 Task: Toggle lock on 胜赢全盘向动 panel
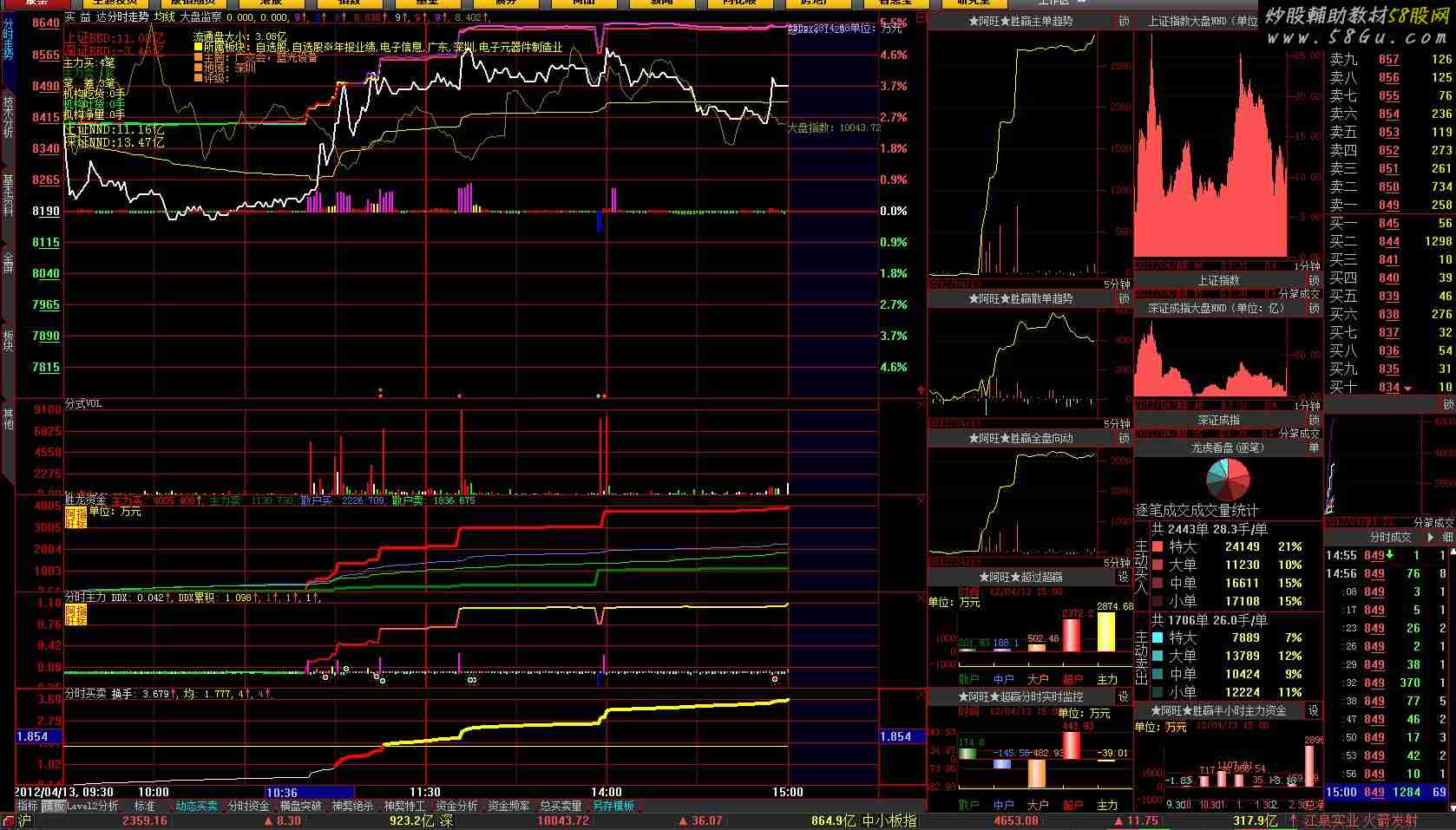click(x=1124, y=439)
